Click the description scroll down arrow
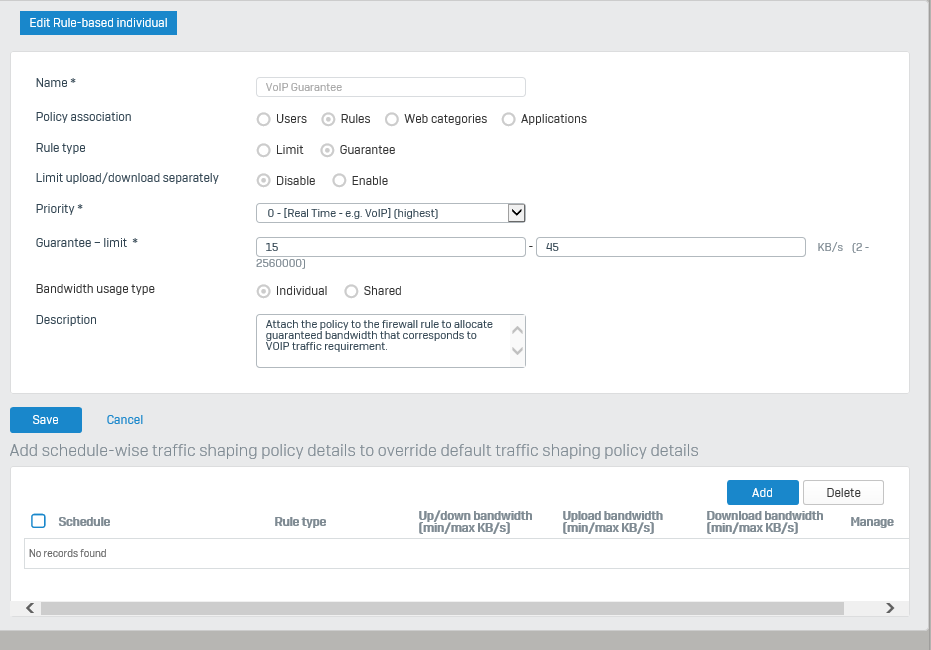 pos(517,351)
